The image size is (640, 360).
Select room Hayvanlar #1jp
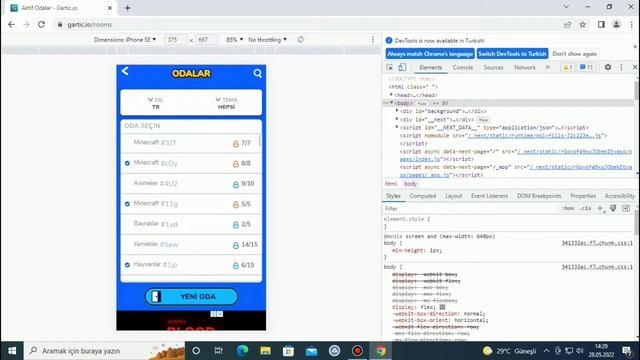pos(191,265)
